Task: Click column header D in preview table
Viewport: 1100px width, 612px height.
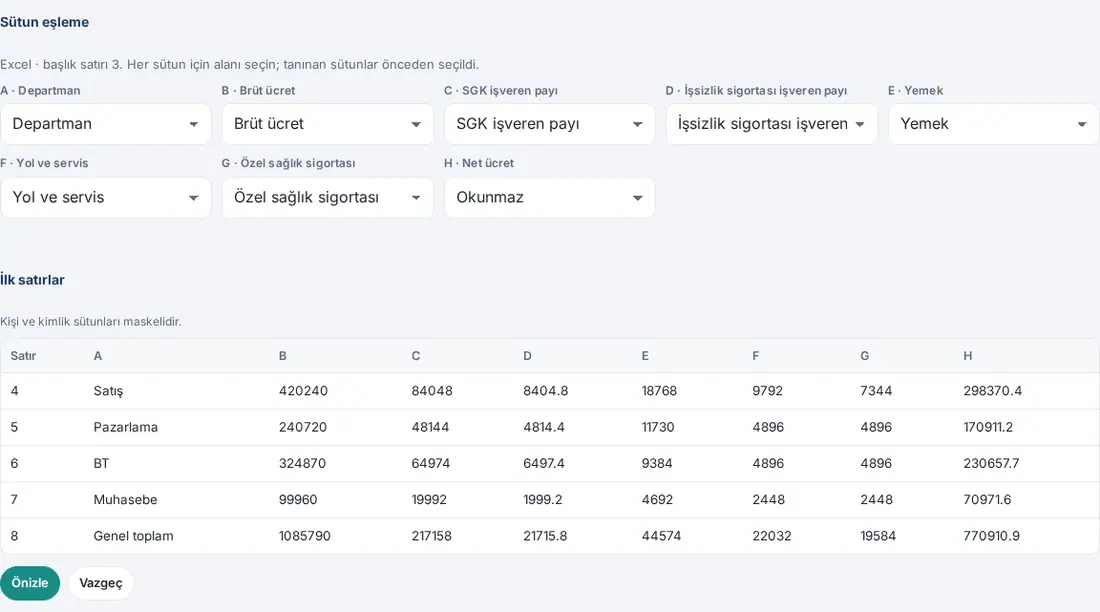Action: (x=528, y=356)
